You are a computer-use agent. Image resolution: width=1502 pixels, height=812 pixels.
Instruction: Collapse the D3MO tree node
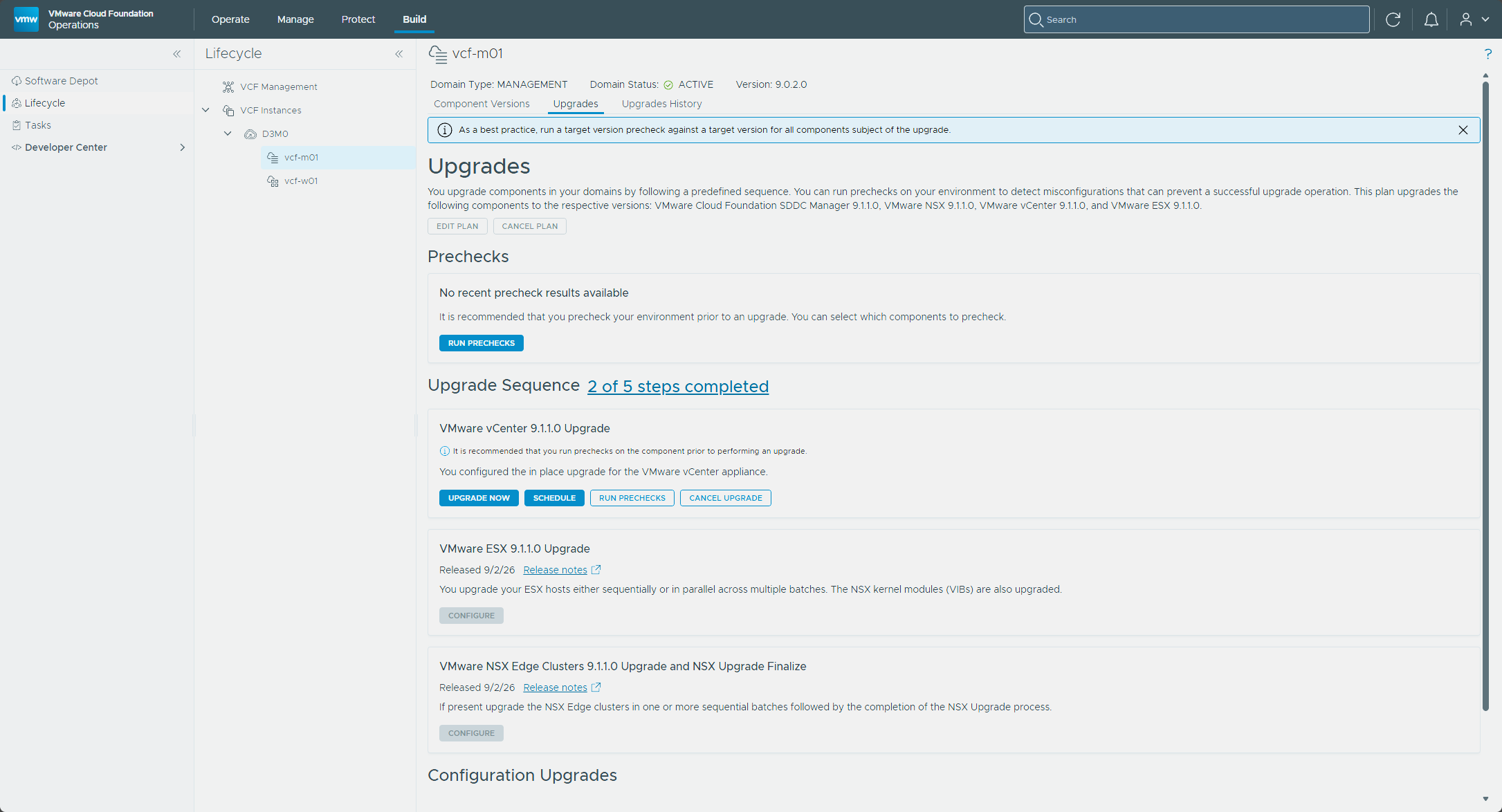[228, 133]
